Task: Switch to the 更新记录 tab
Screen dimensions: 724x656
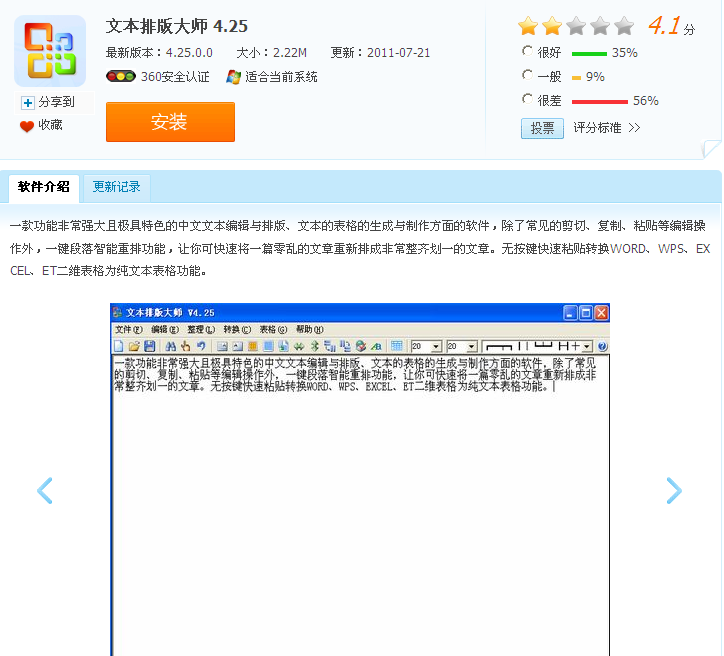Action: (117, 186)
